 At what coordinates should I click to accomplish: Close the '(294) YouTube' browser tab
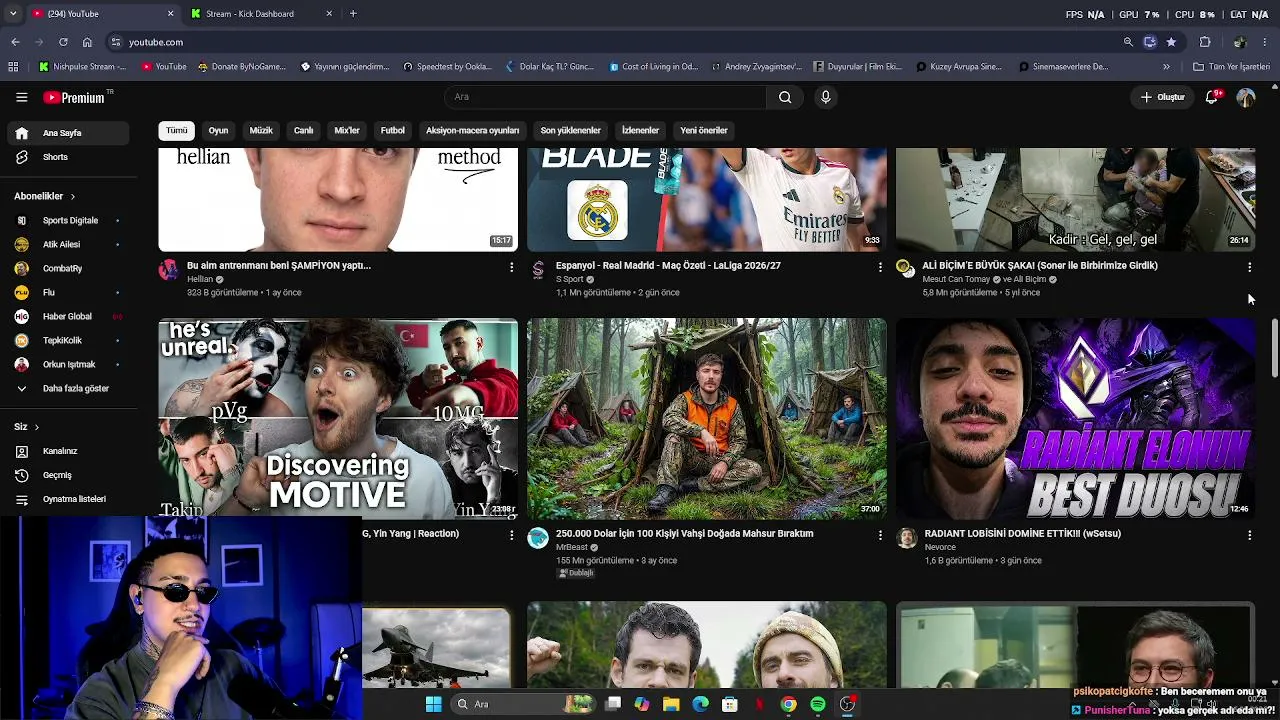tap(170, 14)
